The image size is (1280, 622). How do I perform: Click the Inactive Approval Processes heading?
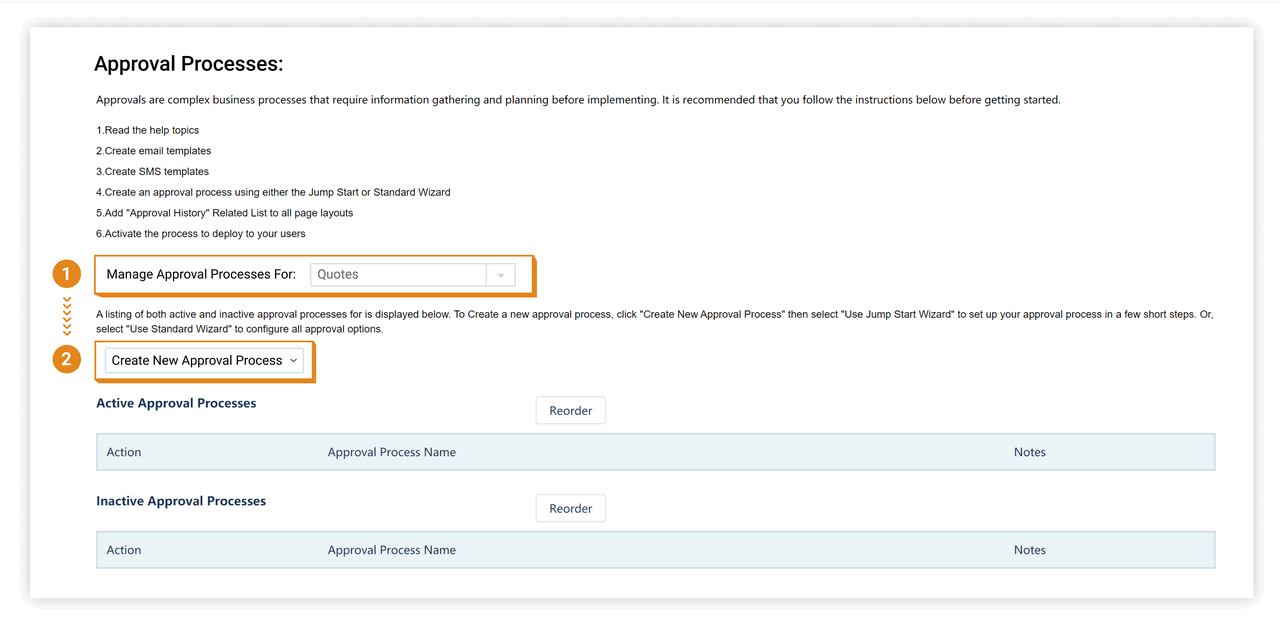coord(181,501)
